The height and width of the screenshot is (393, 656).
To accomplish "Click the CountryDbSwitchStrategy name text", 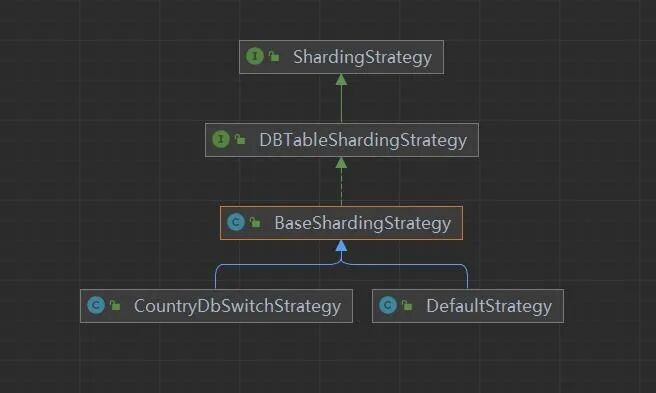I will (237, 306).
